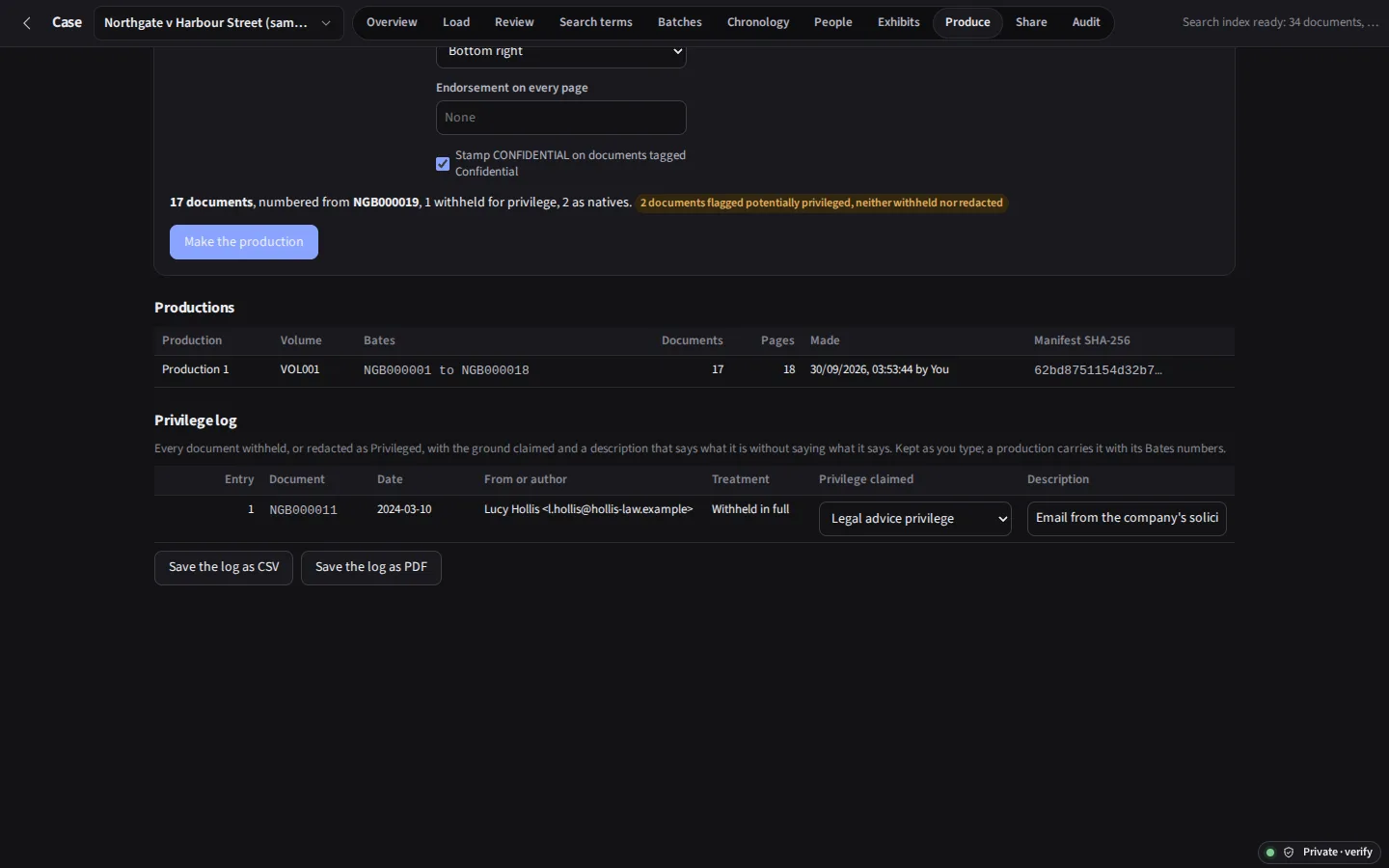Screen dimensions: 1389x868
Task: Open the case selector dropdown chevron
Action: click(x=326, y=23)
